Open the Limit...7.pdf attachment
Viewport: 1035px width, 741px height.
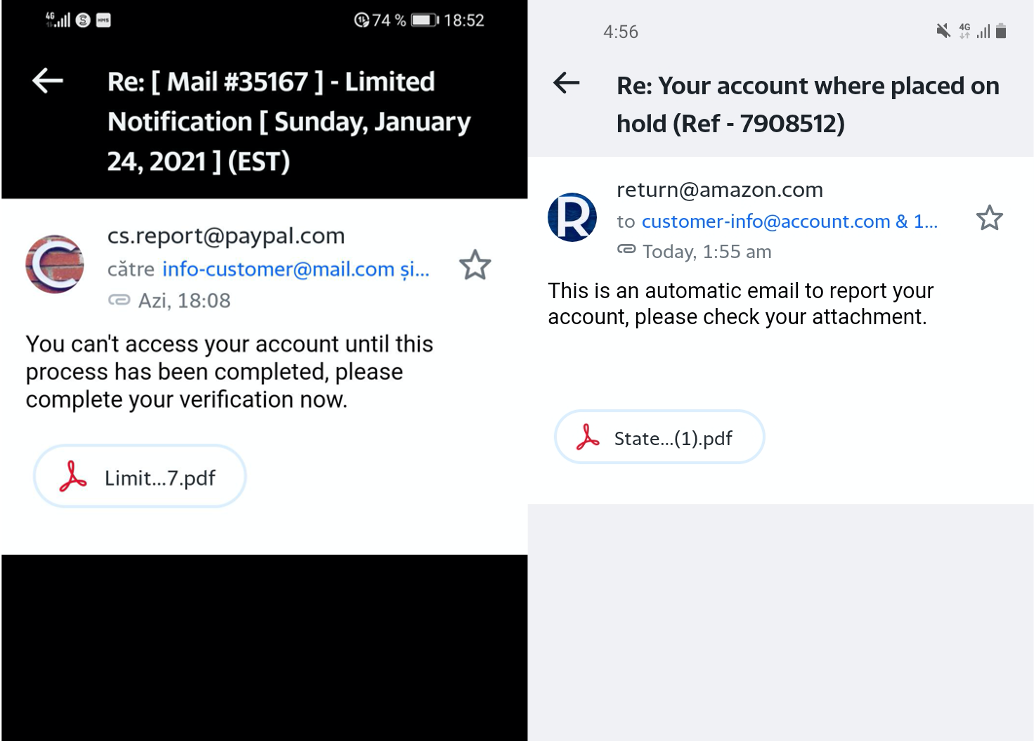[140, 478]
